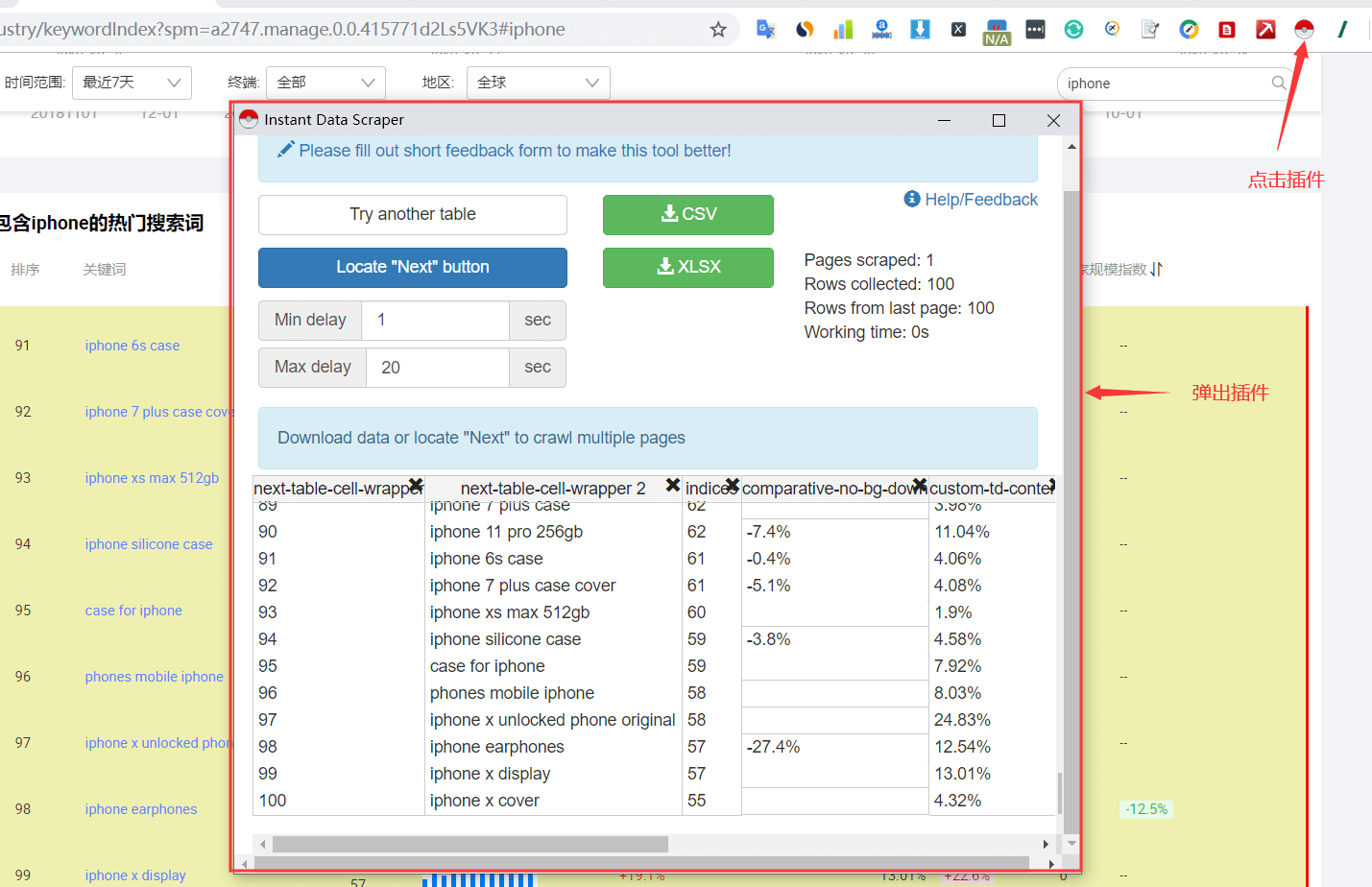
Task: Remove the "next-table-cell-wrapper 2" column
Action: pos(673,486)
